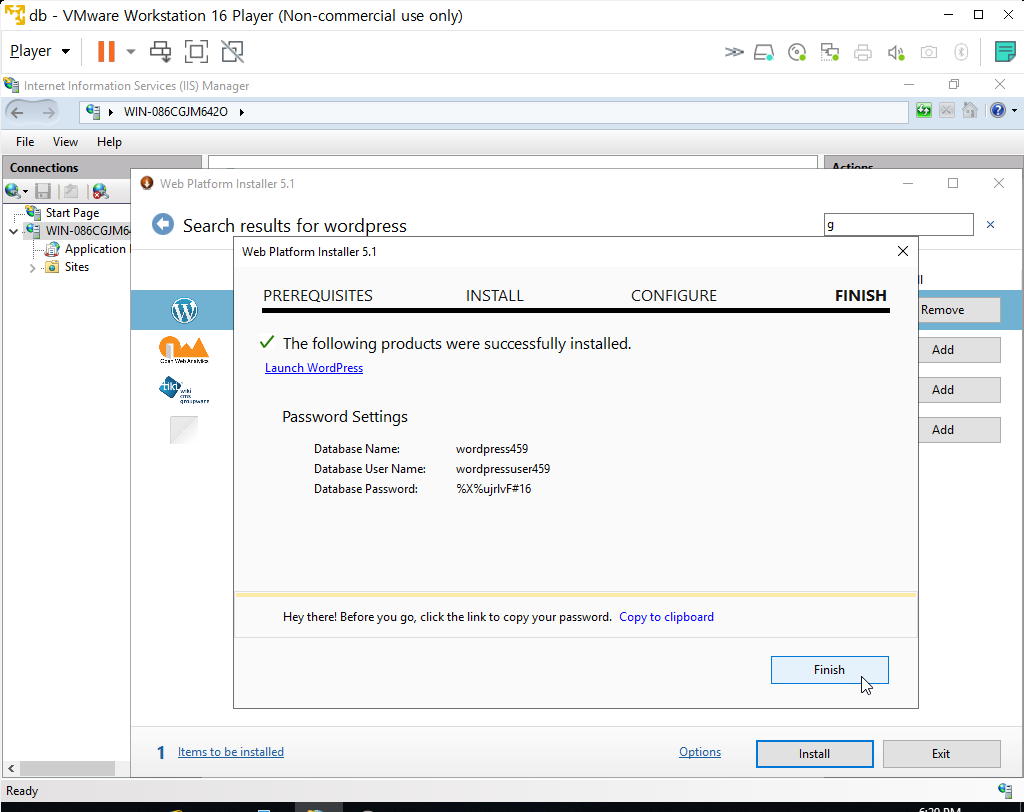
Task: Pause the virtual machine from VMware toolbar
Action: [106, 51]
